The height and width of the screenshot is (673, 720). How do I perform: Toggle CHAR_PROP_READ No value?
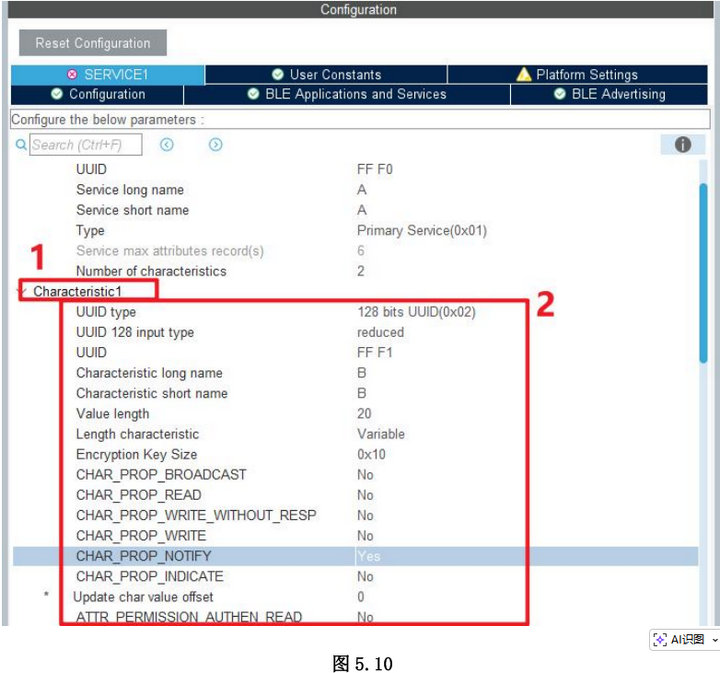click(x=366, y=495)
